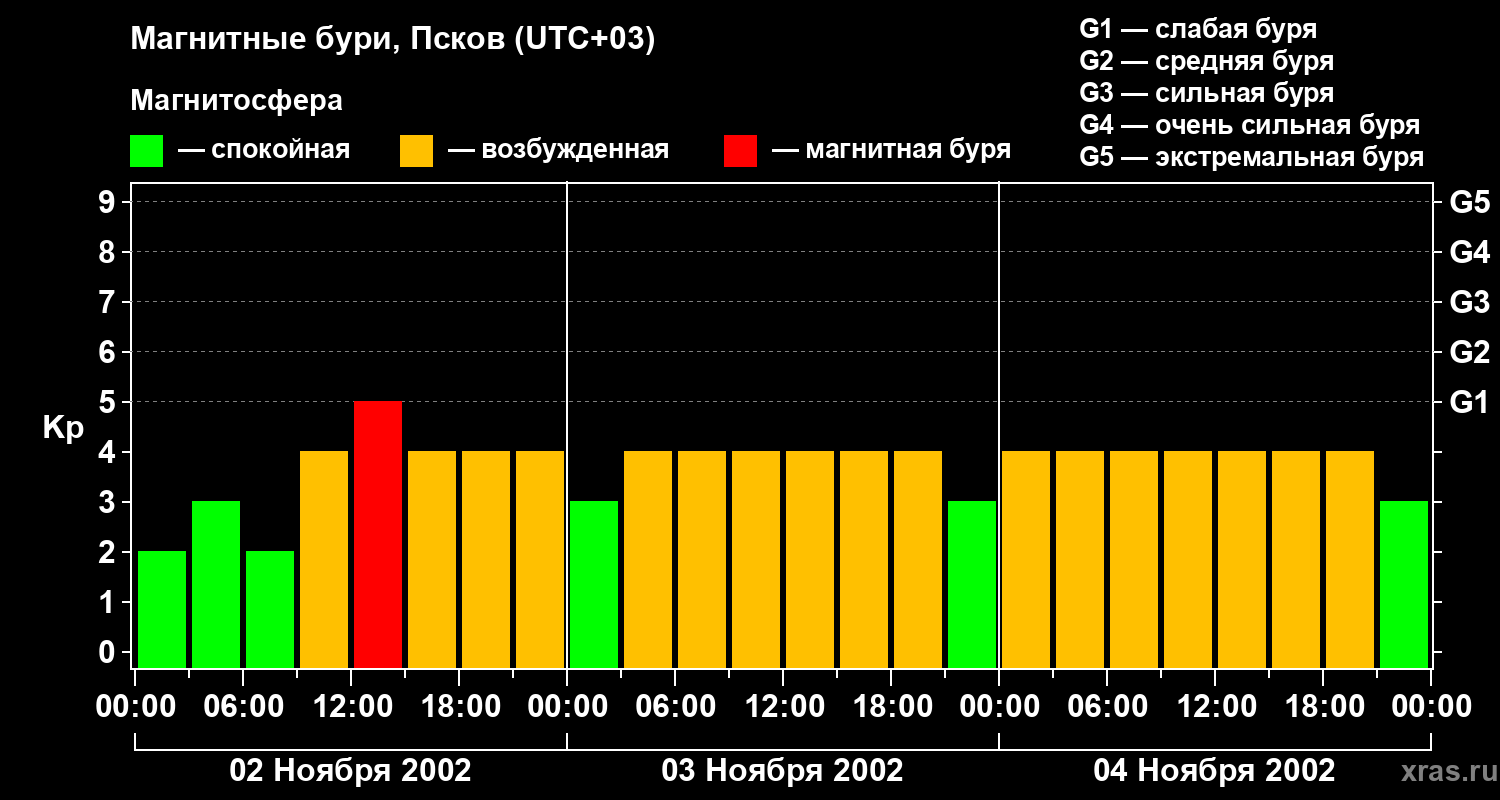Click the red 'магнитная буря' legend swatch
The image size is (1500, 800).
[x=740, y=151]
